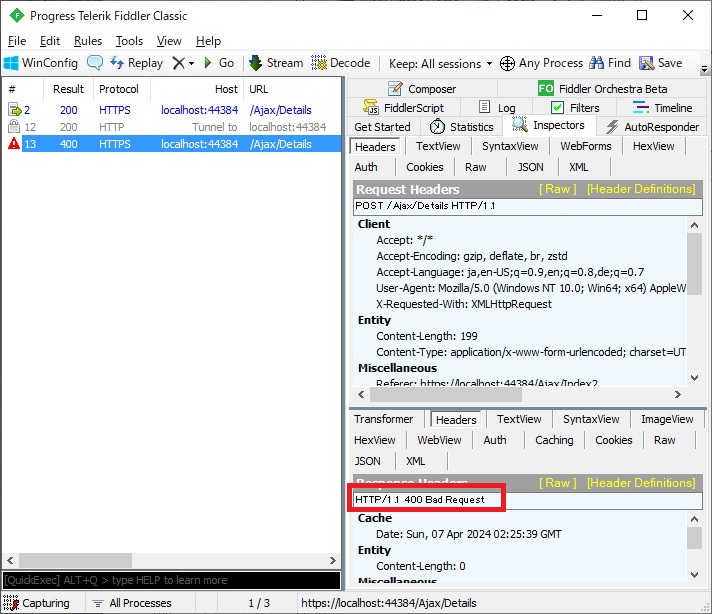The image size is (712, 614).
Task: Open the File menu
Action: tap(17, 41)
